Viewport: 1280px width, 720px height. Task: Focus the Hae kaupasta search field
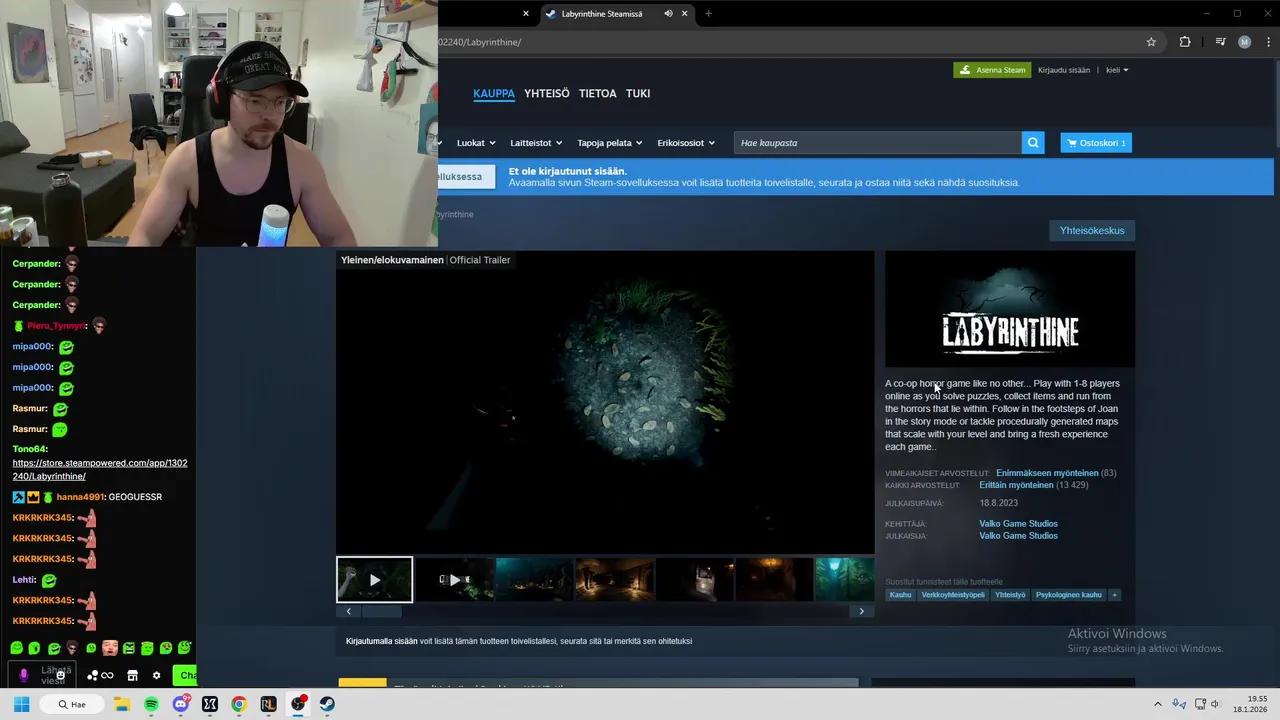(877, 143)
